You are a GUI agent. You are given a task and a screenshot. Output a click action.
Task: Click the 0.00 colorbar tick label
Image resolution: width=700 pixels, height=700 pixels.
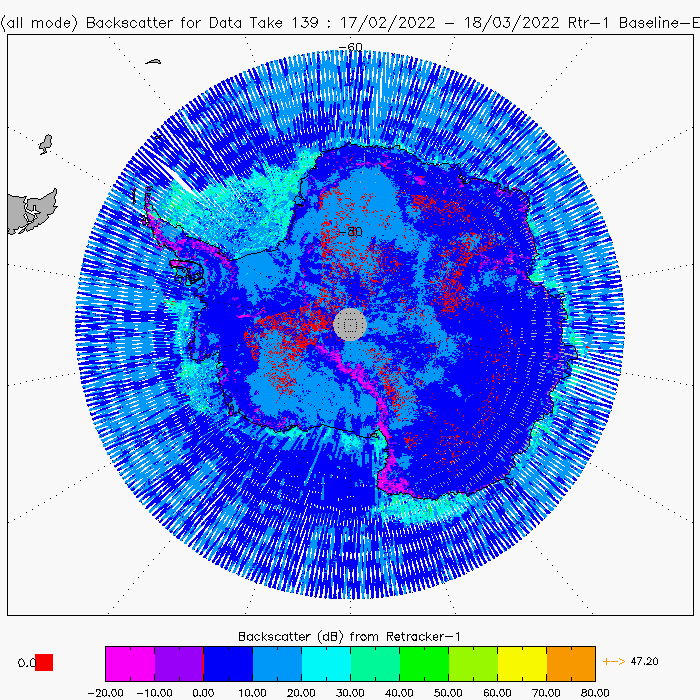(x=203, y=693)
